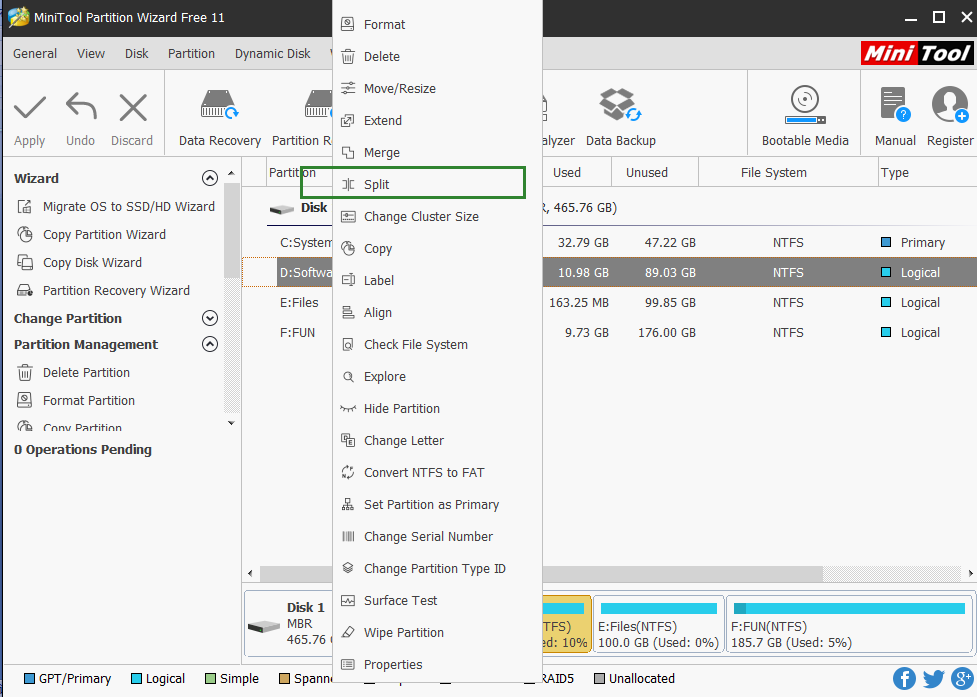Click the Discard X icon

tap(133, 108)
